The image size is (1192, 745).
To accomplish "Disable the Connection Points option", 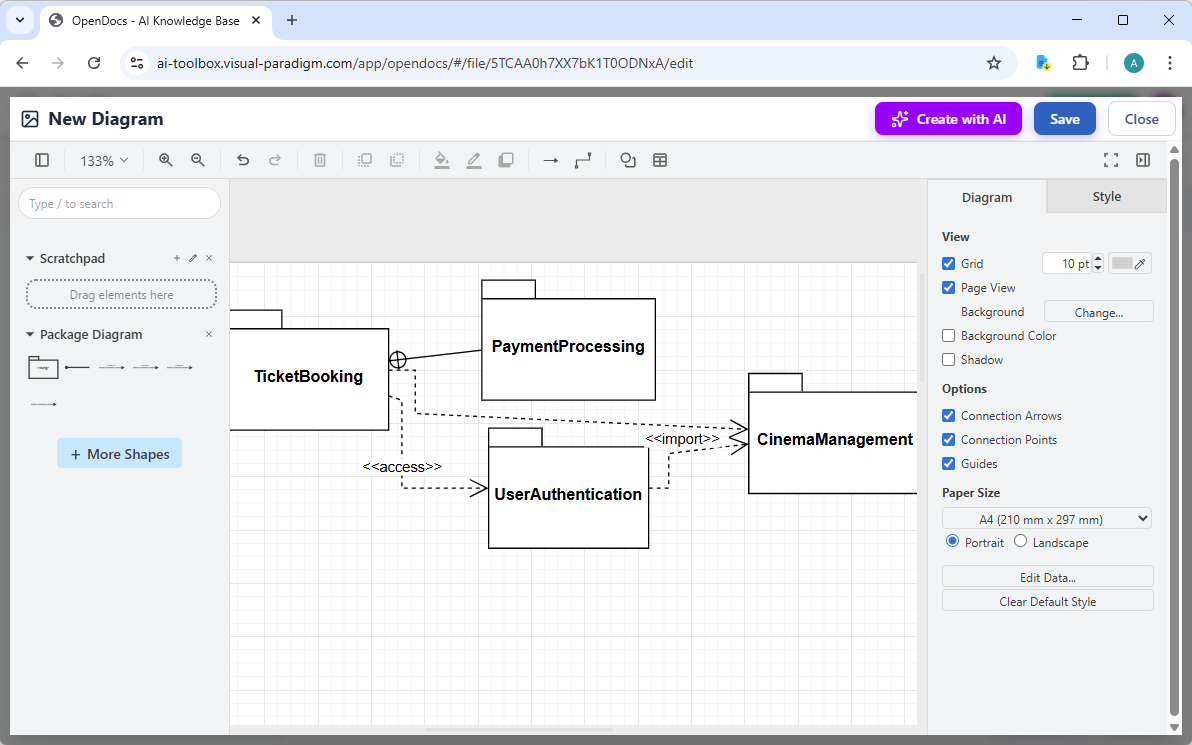I will pyautogui.click(x=948, y=439).
